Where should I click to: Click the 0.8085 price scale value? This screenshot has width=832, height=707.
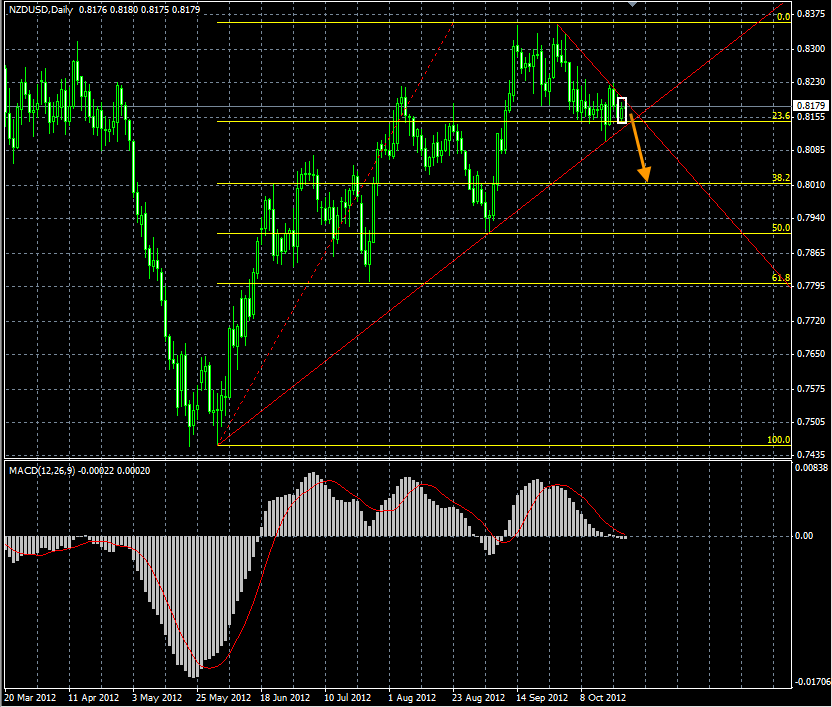point(811,150)
